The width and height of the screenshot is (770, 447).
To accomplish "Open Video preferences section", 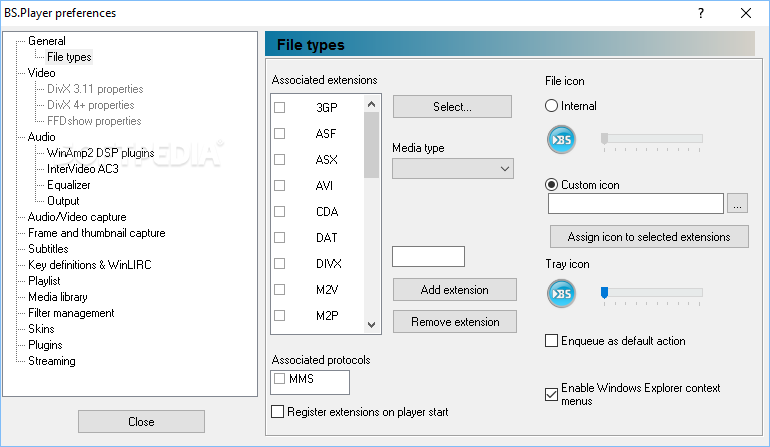I will pyautogui.click(x=41, y=73).
